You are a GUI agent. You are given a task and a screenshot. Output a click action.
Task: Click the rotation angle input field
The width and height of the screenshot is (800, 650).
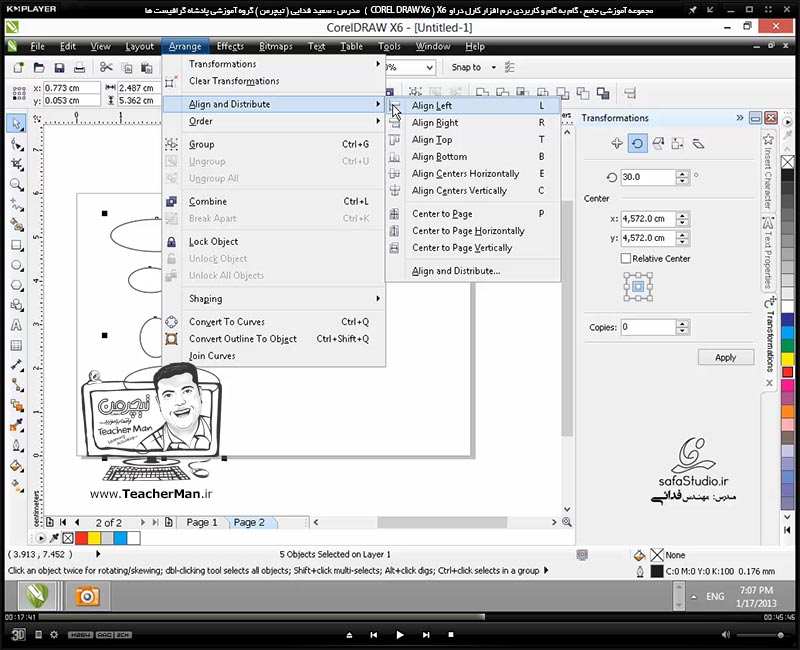click(648, 177)
